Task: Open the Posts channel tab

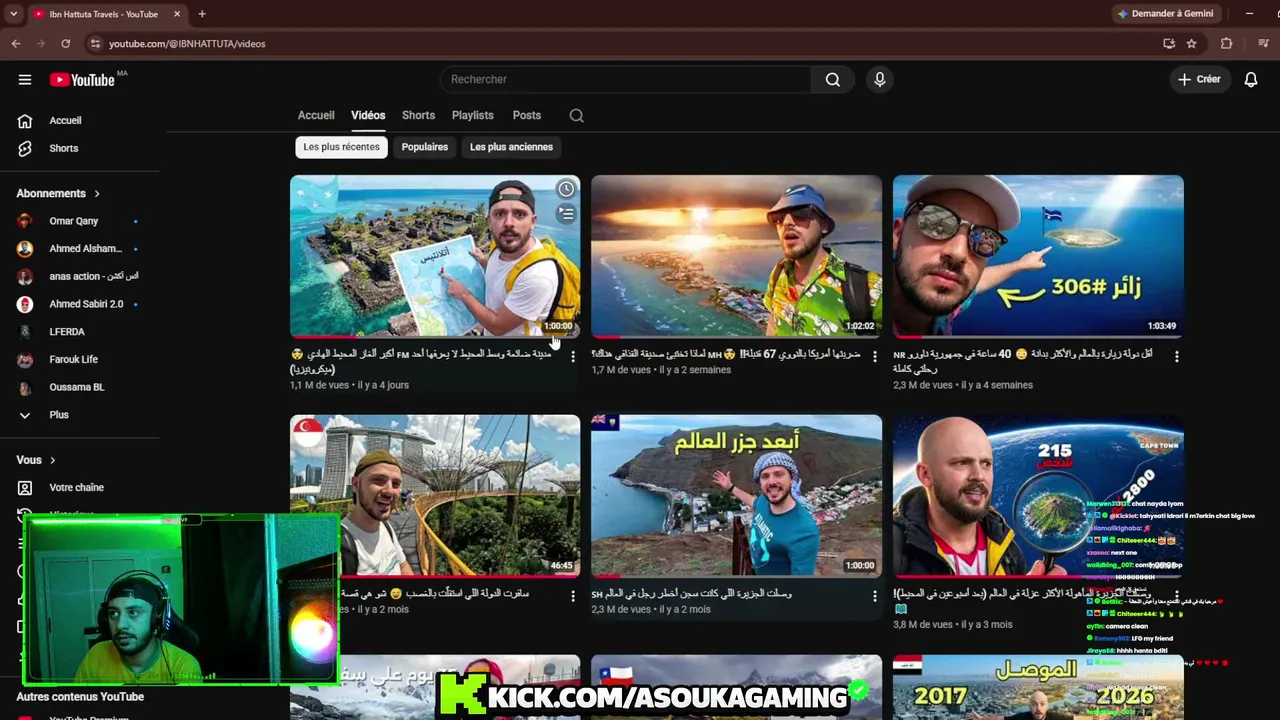Action: 527,116
